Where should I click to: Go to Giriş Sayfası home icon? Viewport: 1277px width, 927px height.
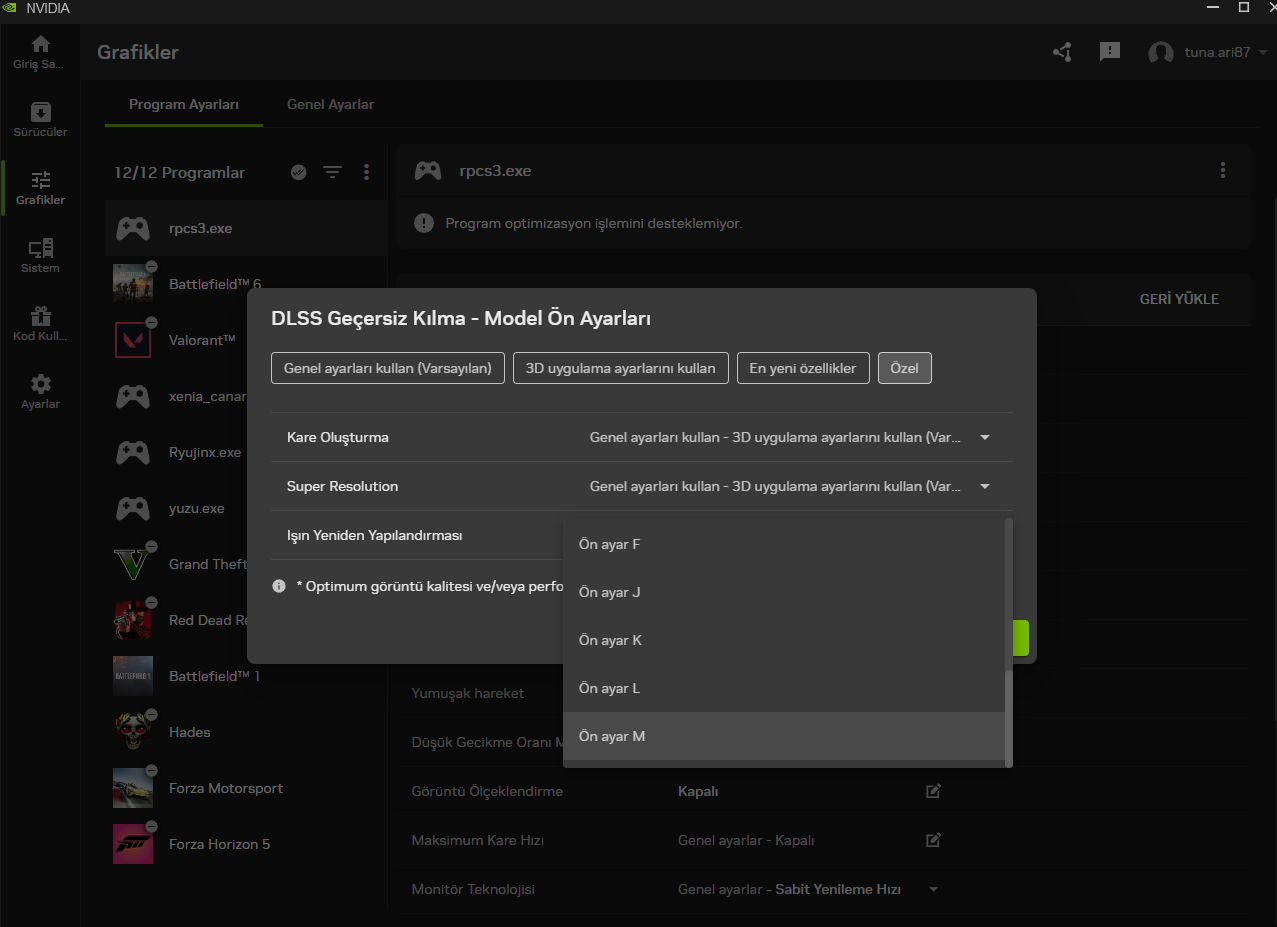(40, 52)
